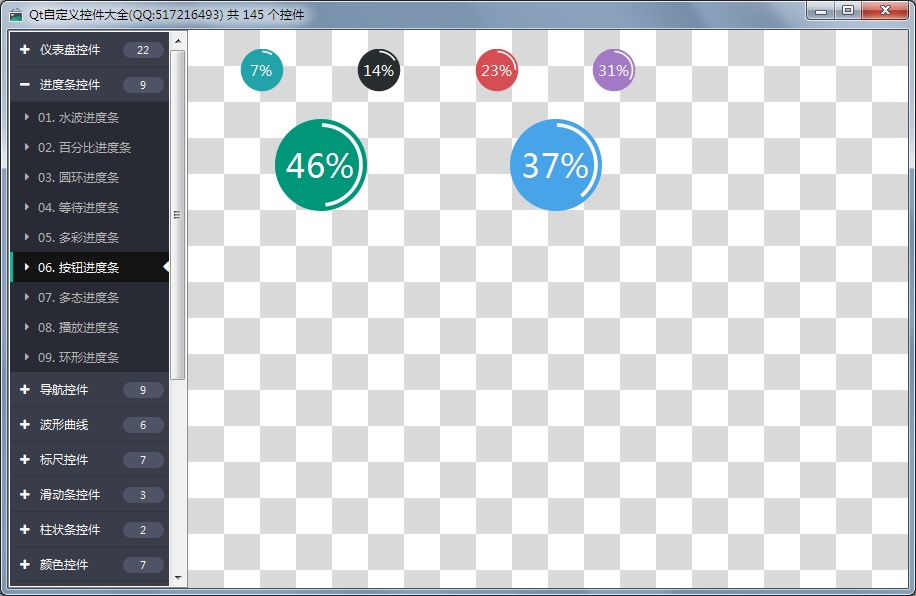916x596 pixels.
Task: Expand the 标尺控件 category
Action: click(89, 460)
